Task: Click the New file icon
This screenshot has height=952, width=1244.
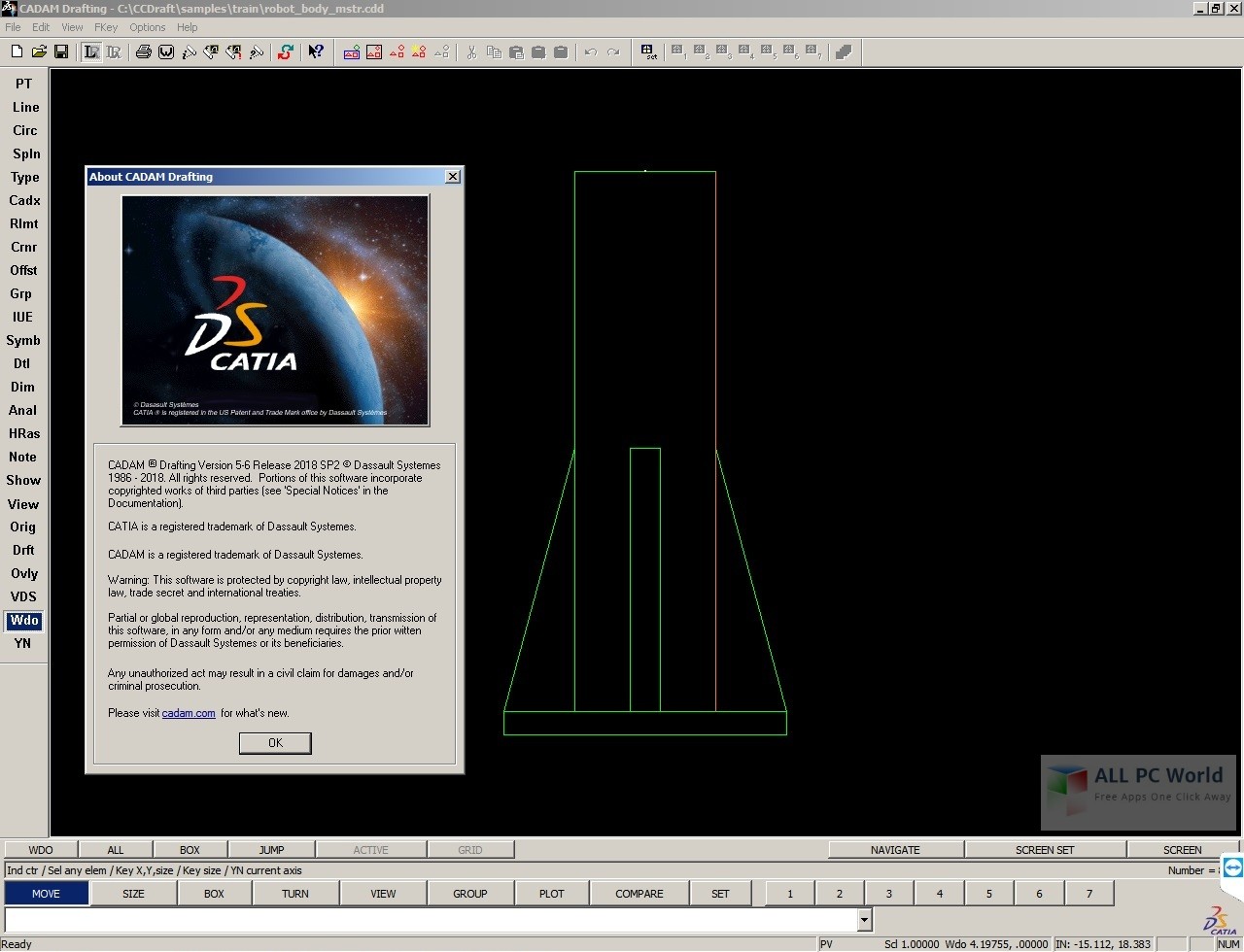Action: click(17, 52)
